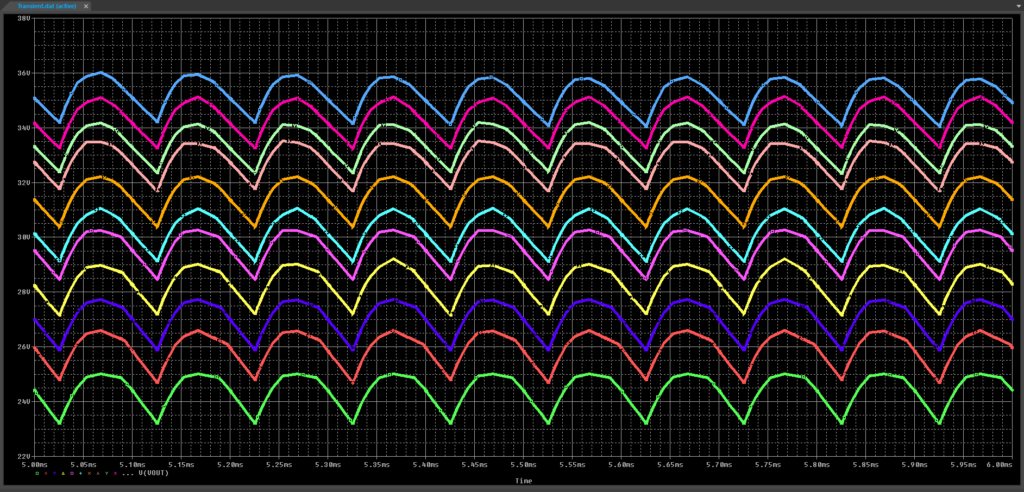Click the 5.80ms x-axis label
The image size is (1024, 492).
(816, 465)
